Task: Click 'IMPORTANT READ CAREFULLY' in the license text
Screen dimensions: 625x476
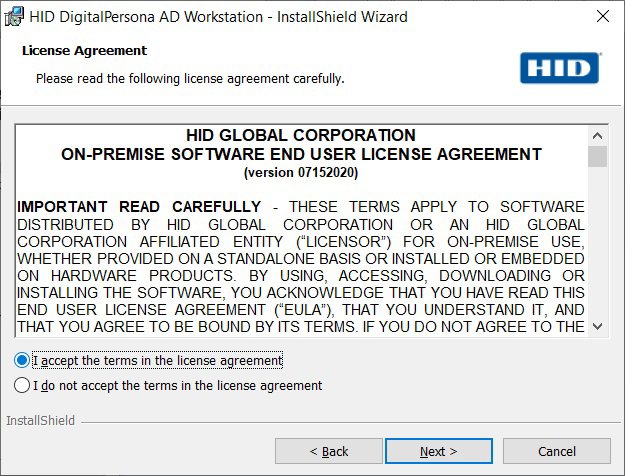Action: [x=139, y=207]
